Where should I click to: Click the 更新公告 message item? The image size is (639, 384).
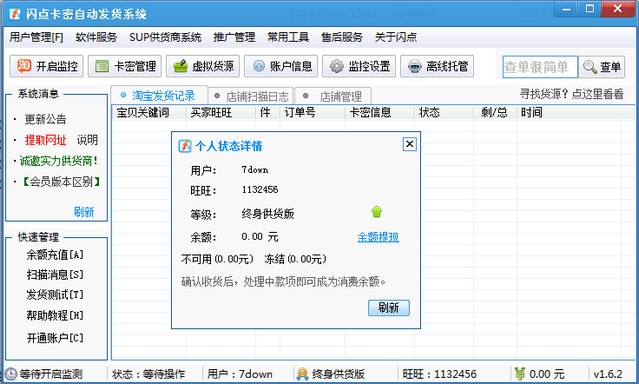pos(45,119)
